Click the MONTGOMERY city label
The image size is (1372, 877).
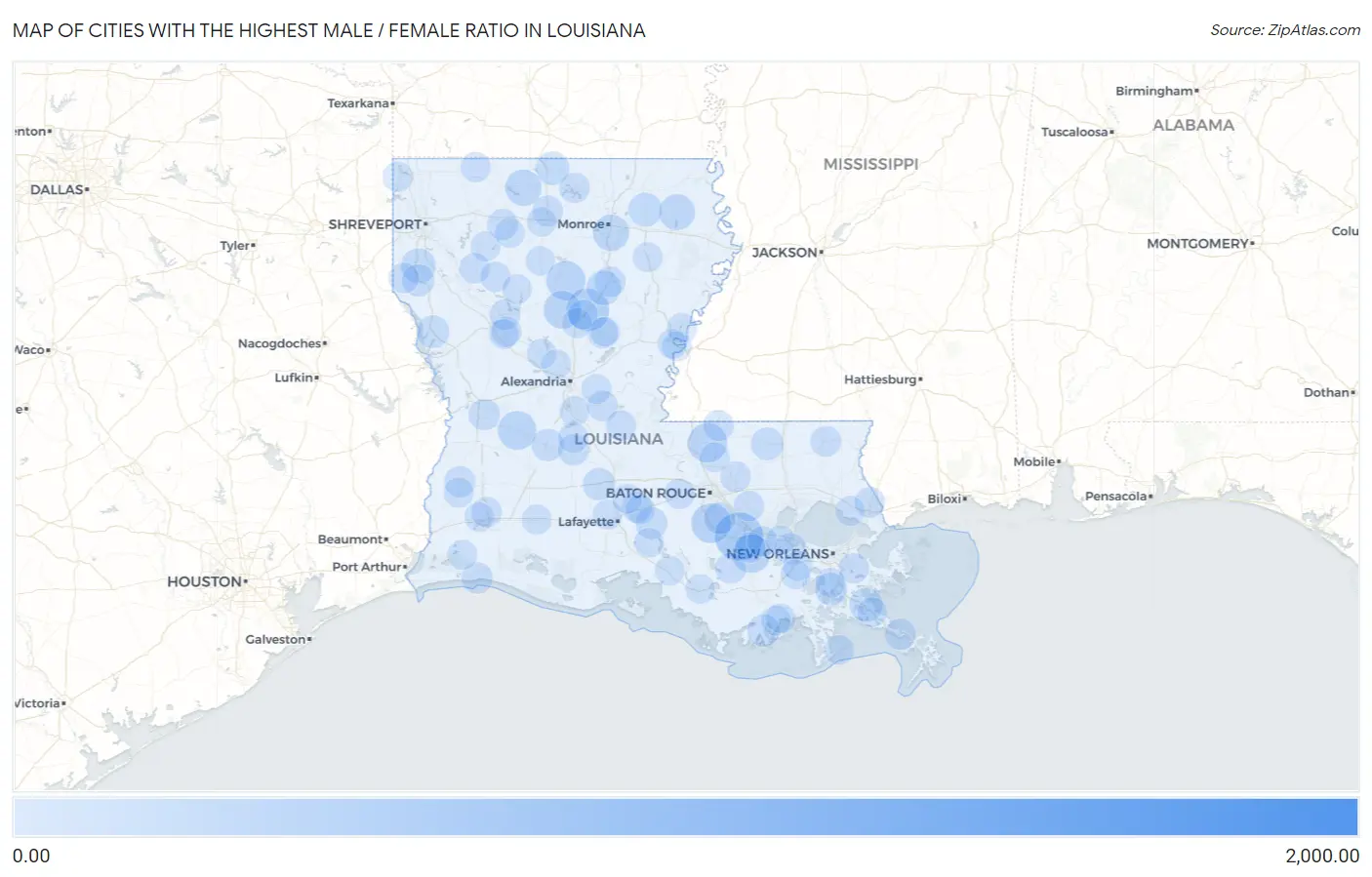point(1198,244)
